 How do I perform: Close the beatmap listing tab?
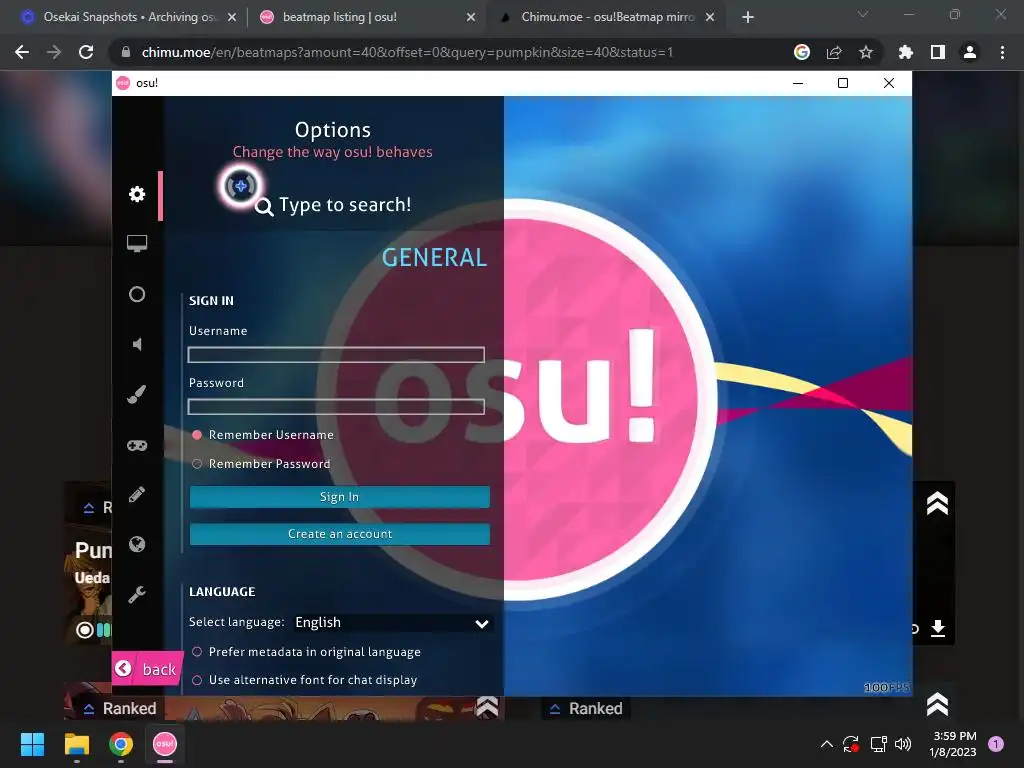pos(471,17)
